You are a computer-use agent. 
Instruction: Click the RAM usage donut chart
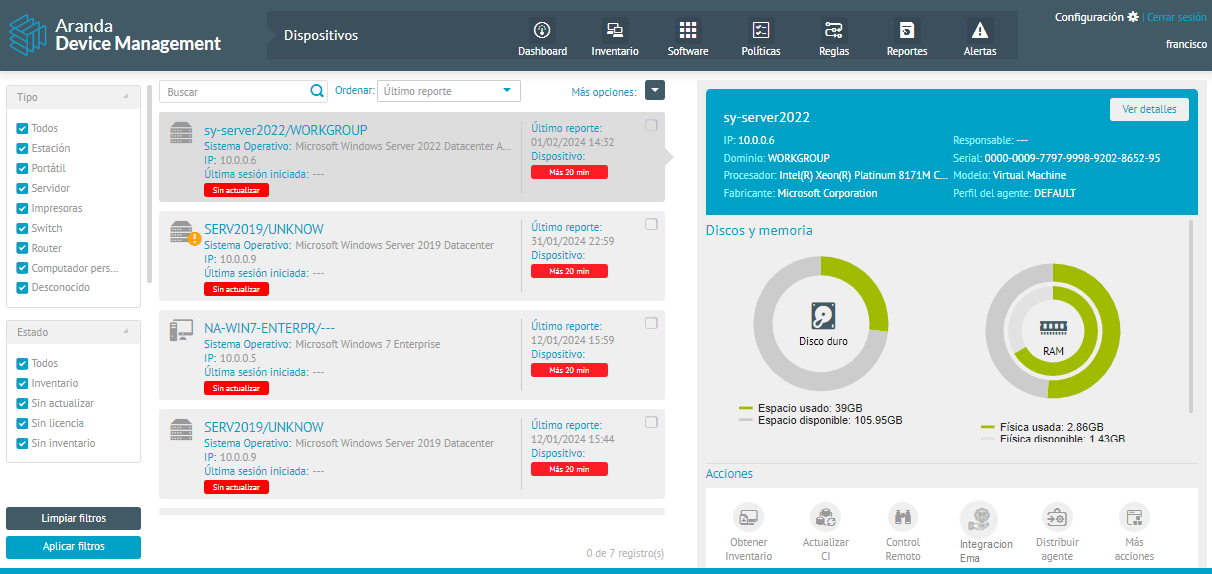(x=1052, y=331)
